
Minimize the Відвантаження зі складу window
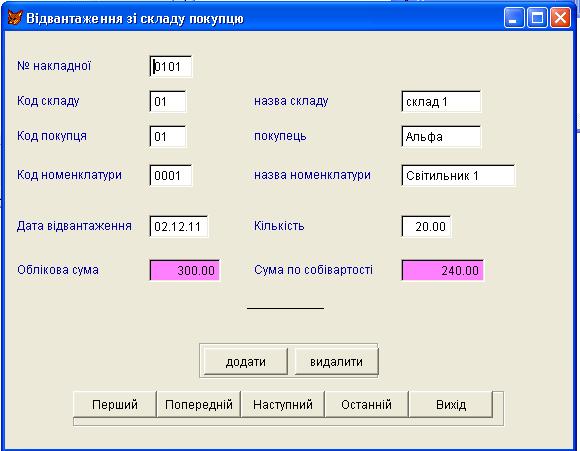513,18
